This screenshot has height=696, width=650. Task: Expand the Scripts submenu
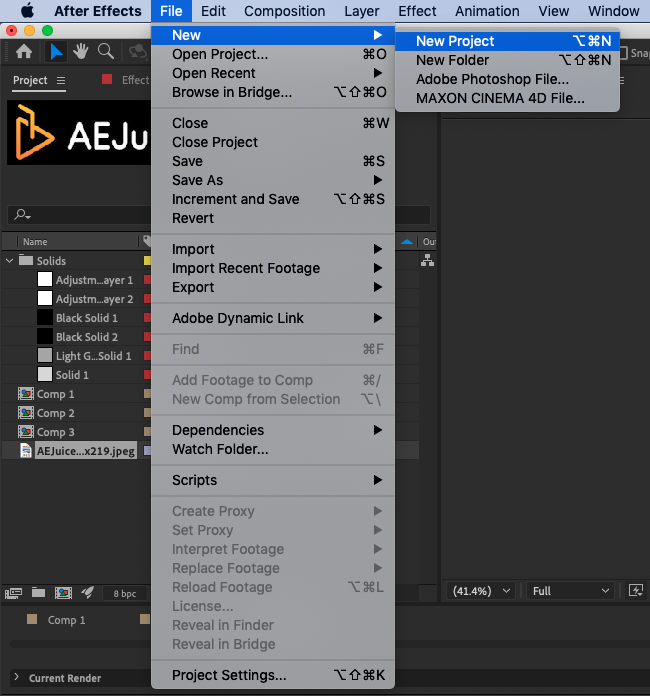click(273, 480)
